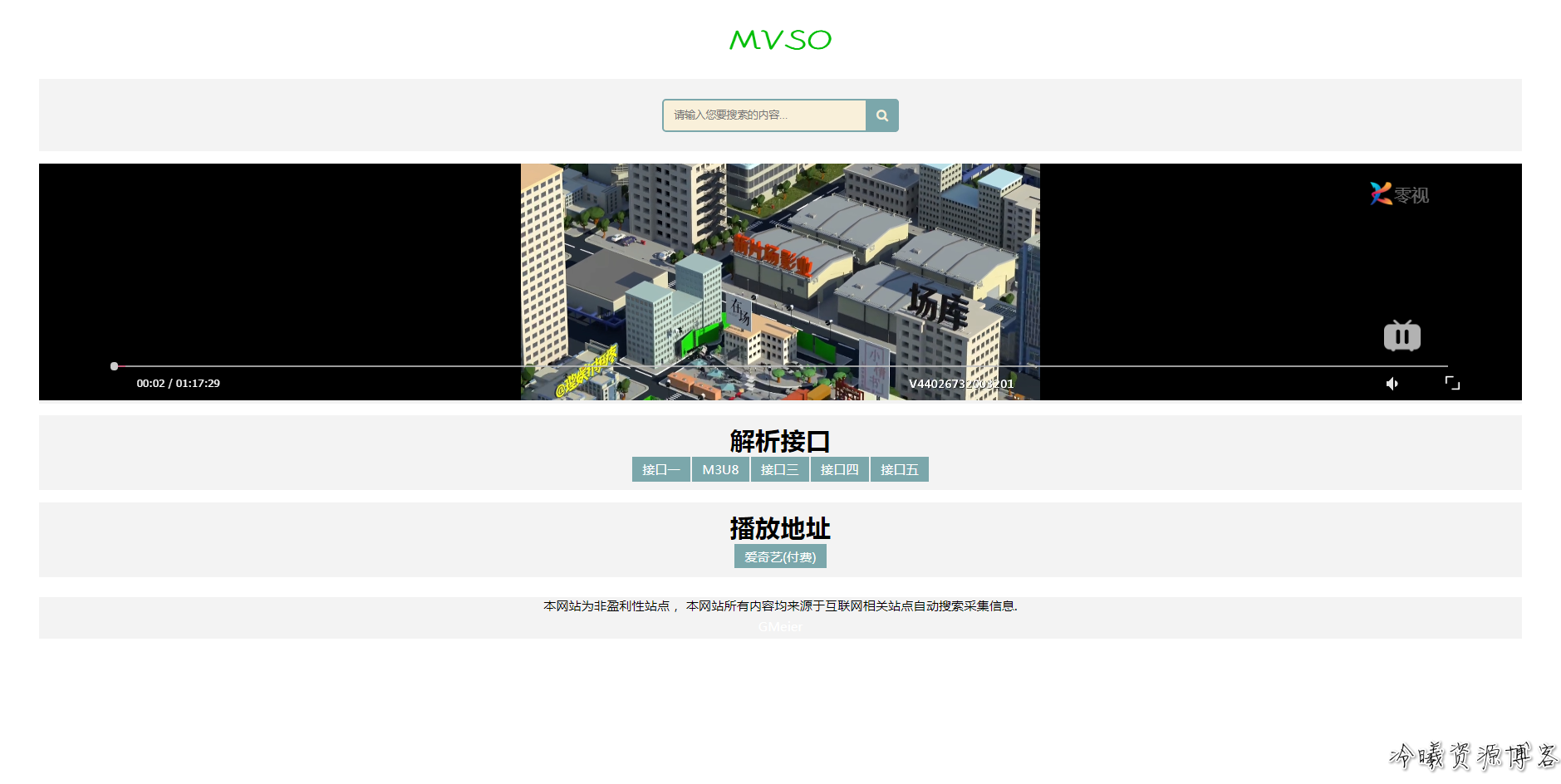Click the 播放地址 heading

[x=780, y=528]
